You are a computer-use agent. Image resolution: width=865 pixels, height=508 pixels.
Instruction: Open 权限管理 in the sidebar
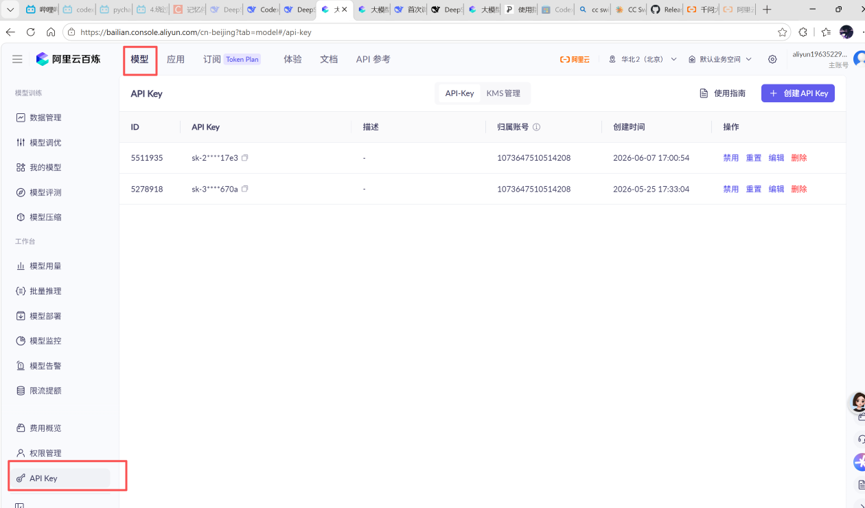pyautogui.click(x=45, y=453)
